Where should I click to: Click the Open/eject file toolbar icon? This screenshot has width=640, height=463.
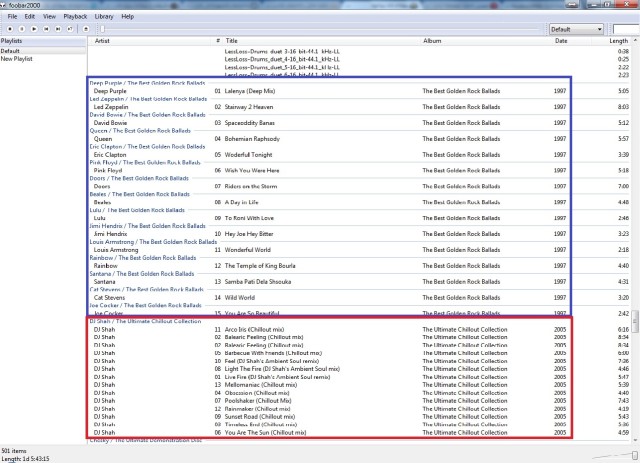click(86, 29)
